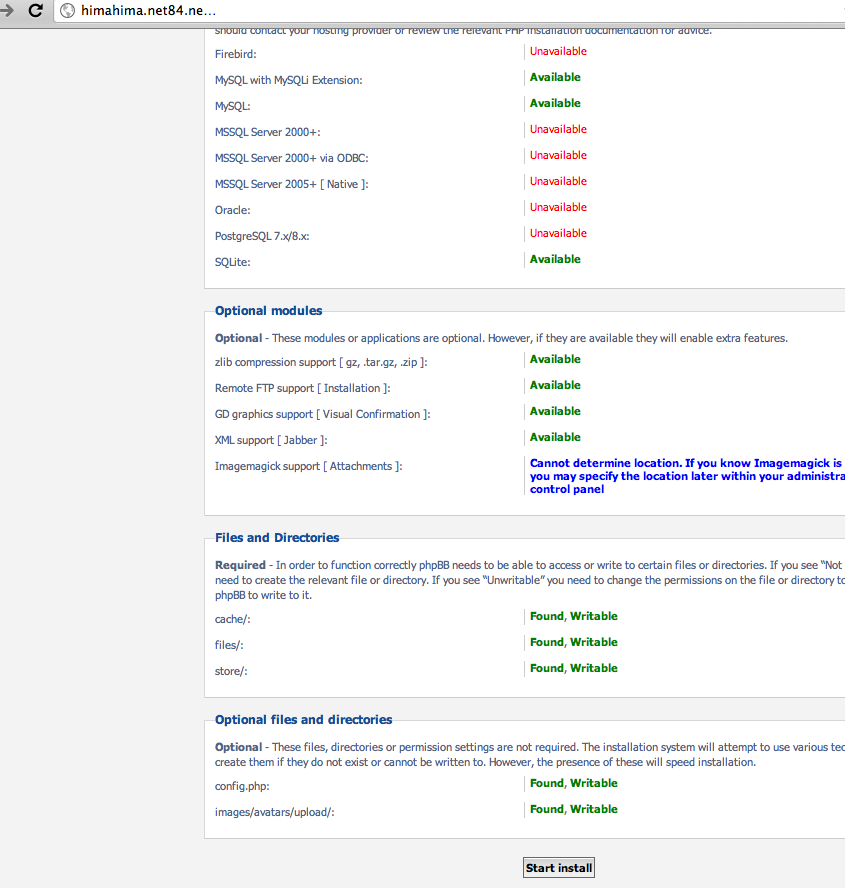Screen dimensions: 845x888
Task: Click the Optional modules section heading
Action: pos(268,311)
